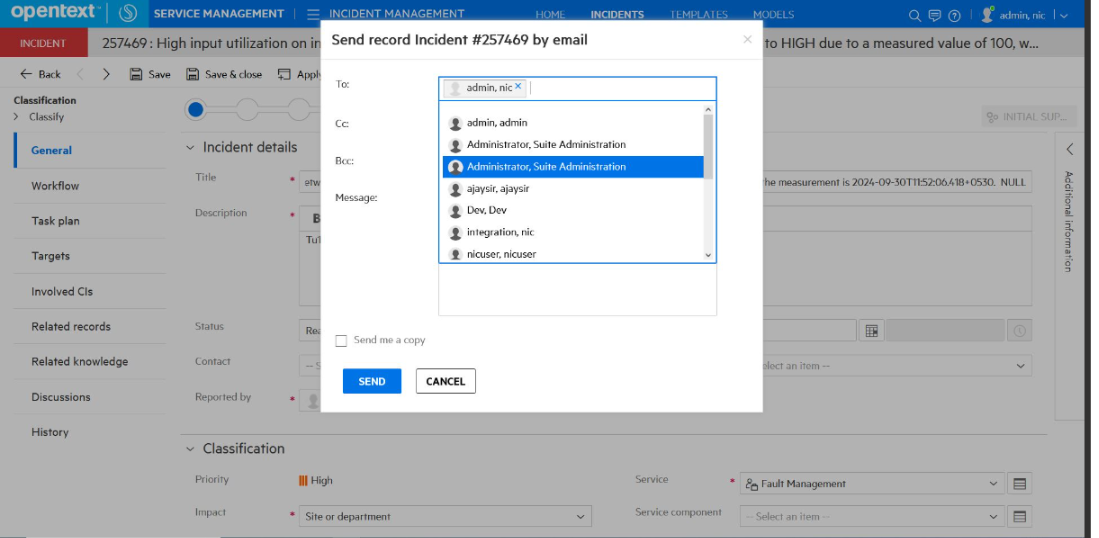Click the table icon beside the Status field
The width and height of the screenshot is (1099, 538).
click(x=871, y=331)
